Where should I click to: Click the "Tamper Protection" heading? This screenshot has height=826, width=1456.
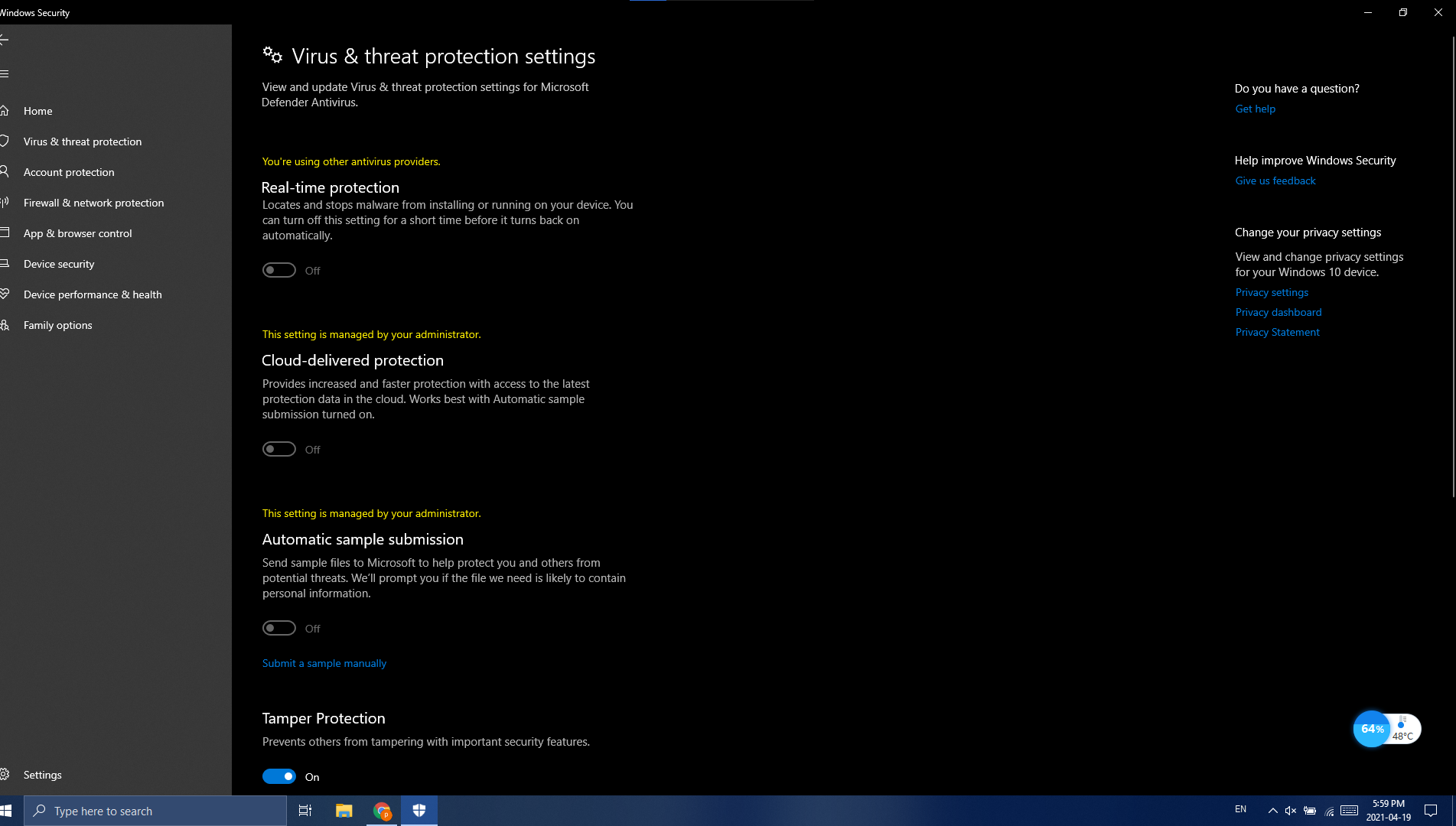pyautogui.click(x=324, y=718)
